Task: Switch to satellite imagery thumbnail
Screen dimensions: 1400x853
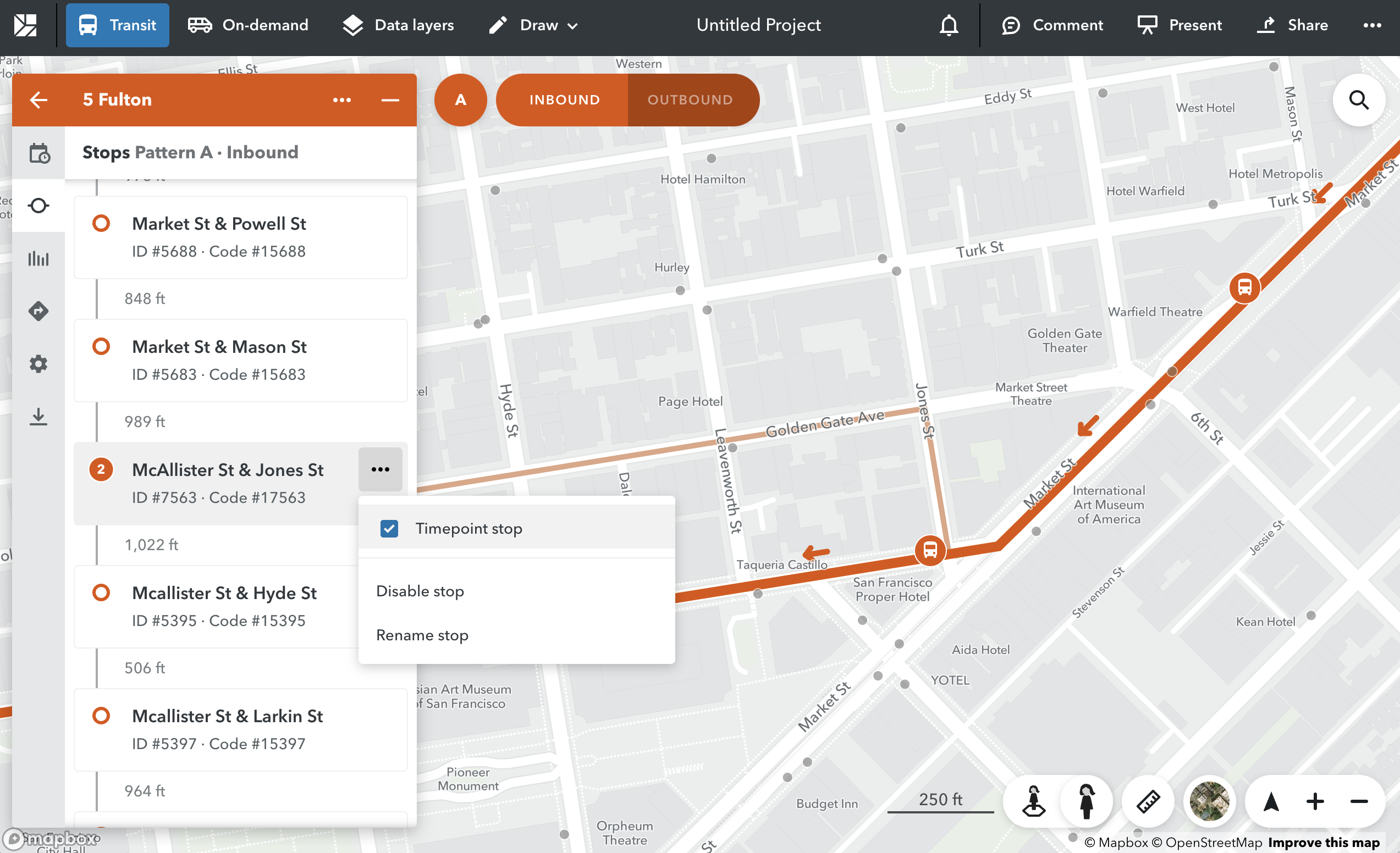Action: [1209, 801]
